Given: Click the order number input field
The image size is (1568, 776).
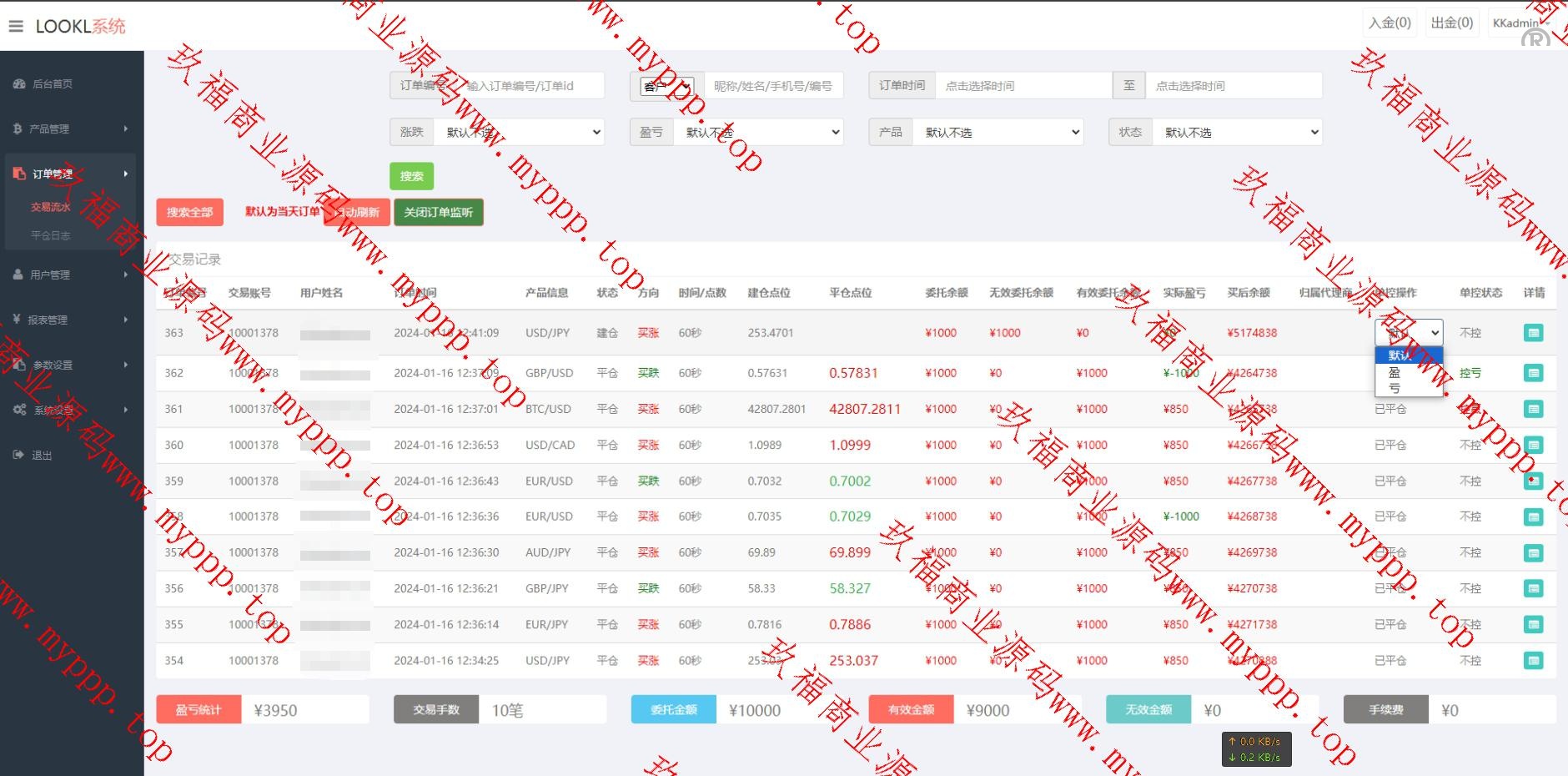Looking at the screenshot, I should pos(532,85).
